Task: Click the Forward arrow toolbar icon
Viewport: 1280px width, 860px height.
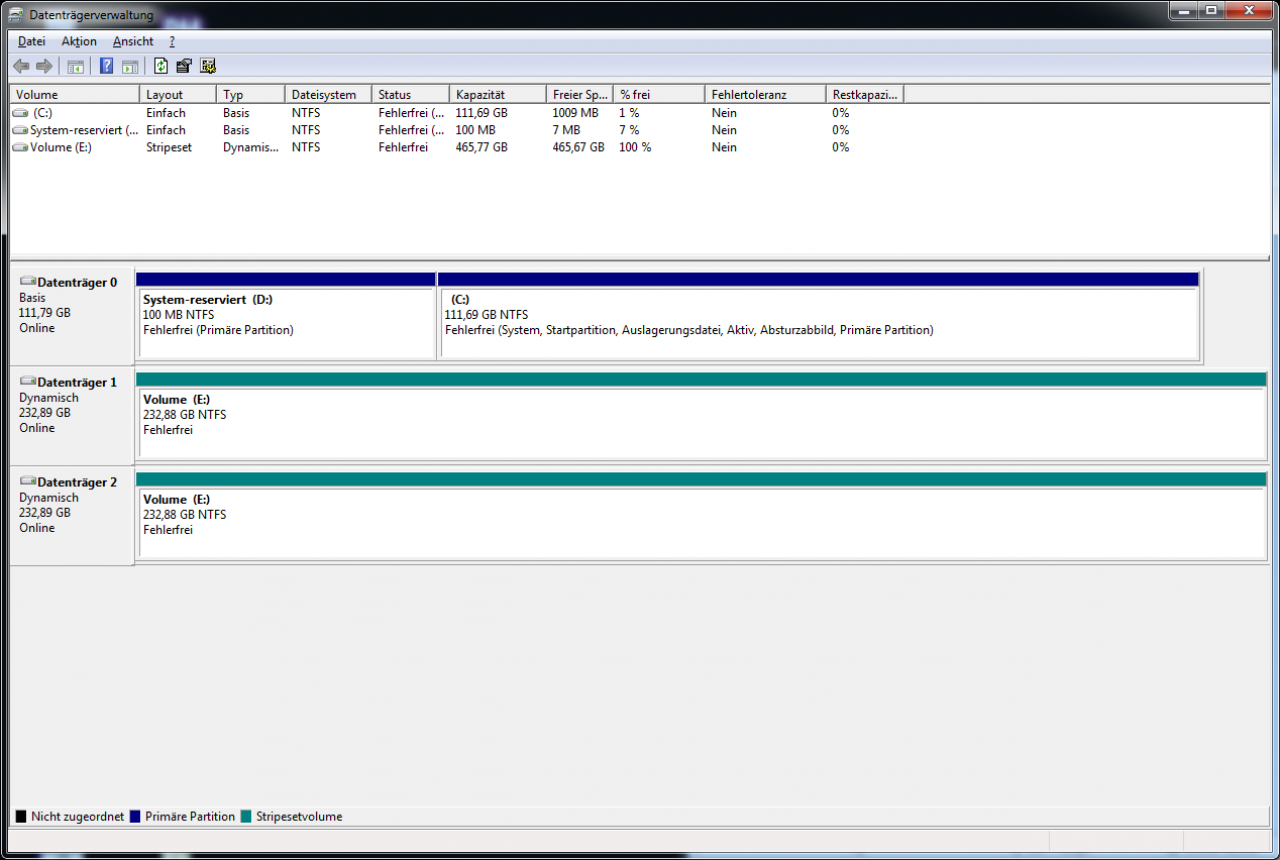Action: [44, 66]
